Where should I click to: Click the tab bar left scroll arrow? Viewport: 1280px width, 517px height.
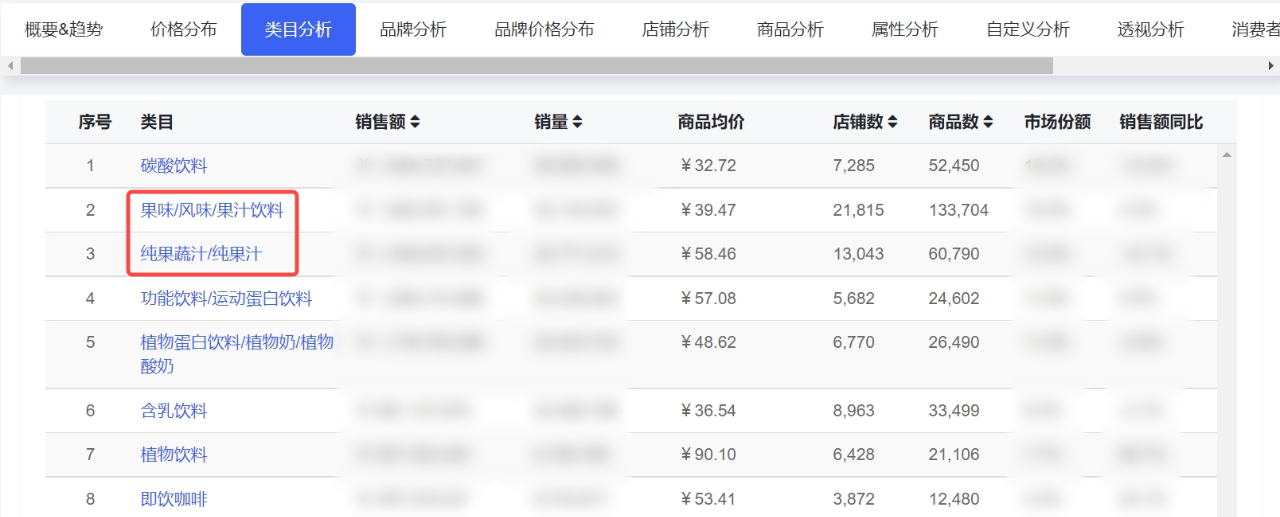tap(10, 65)
